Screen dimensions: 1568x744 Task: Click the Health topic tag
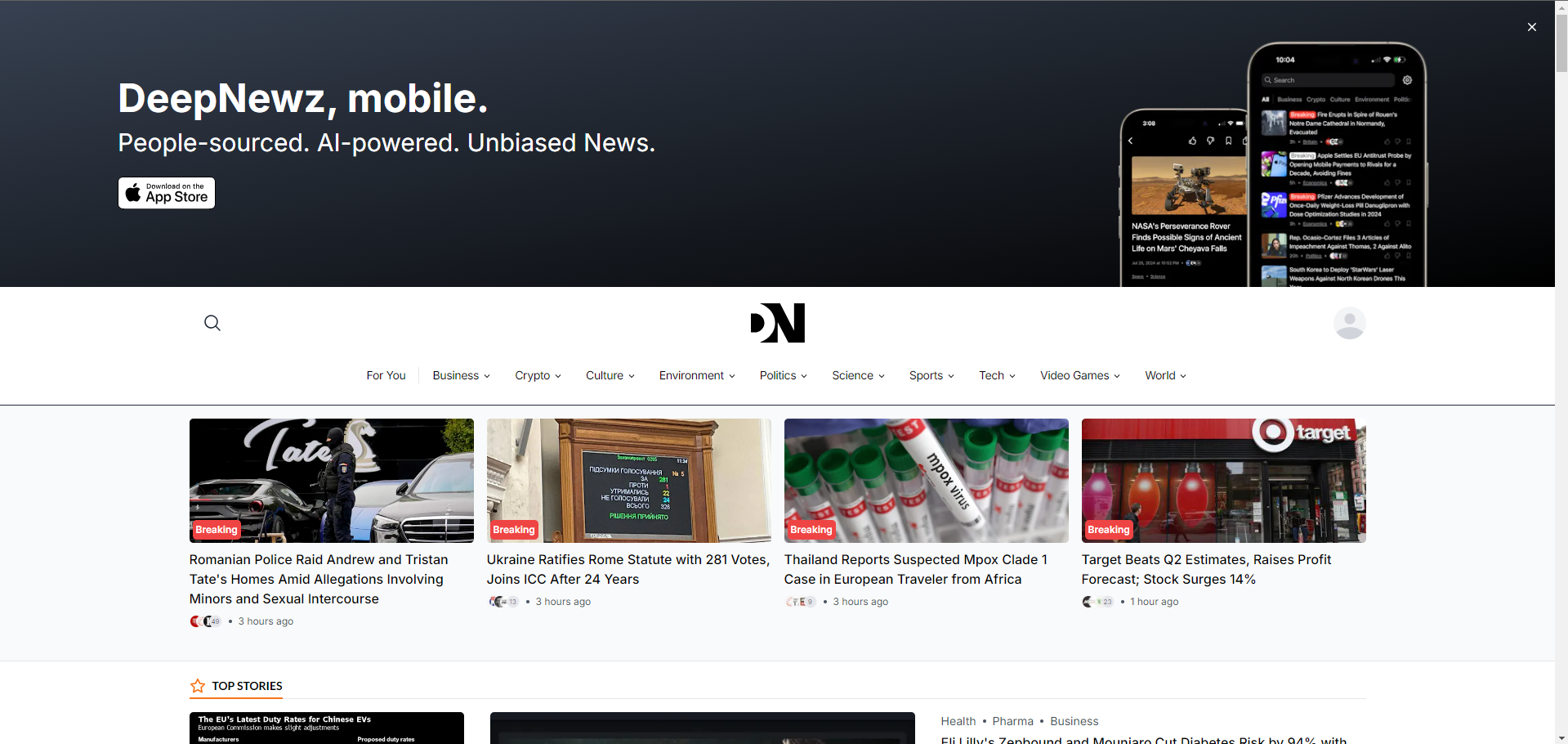pos(958,721)
